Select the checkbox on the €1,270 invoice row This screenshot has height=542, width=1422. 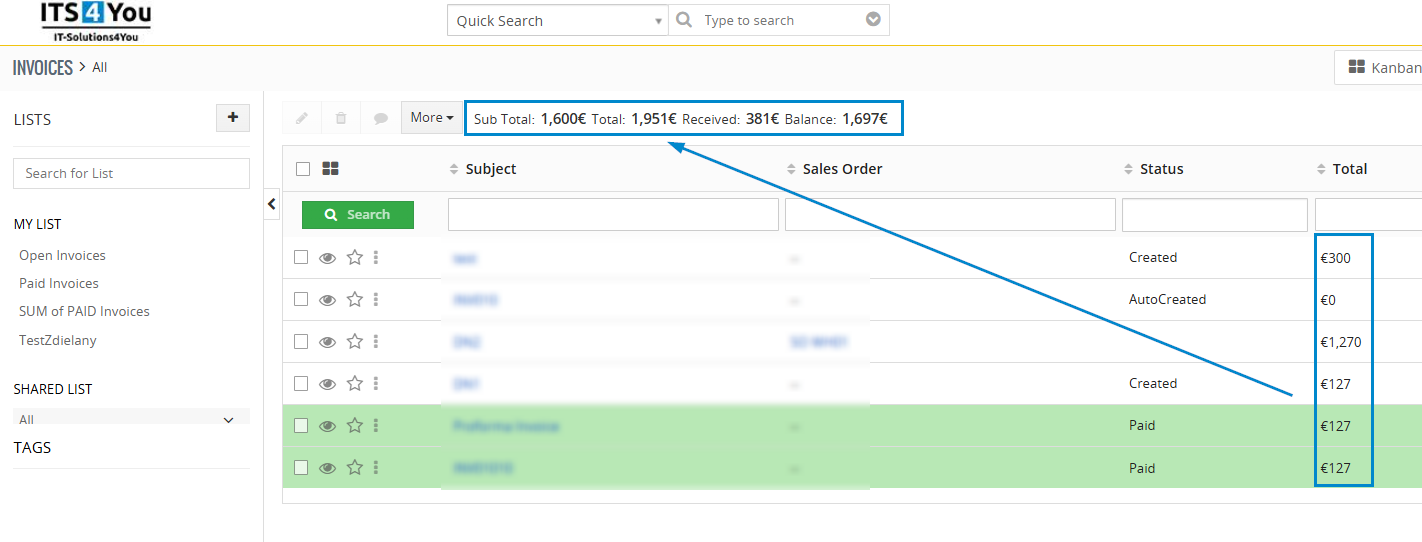(x=301, y=342)
